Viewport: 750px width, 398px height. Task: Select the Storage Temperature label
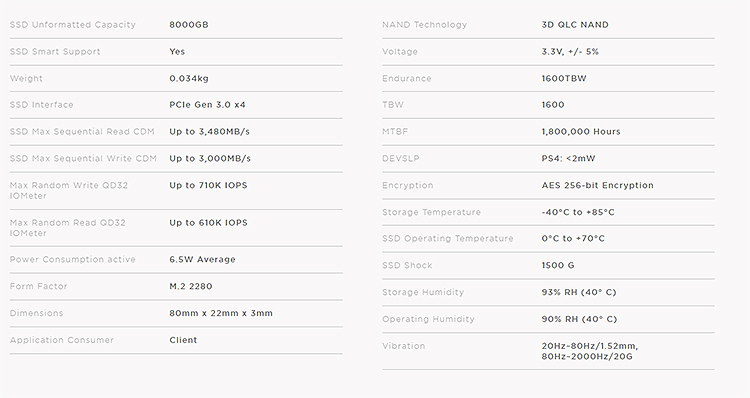coord(431,212)
